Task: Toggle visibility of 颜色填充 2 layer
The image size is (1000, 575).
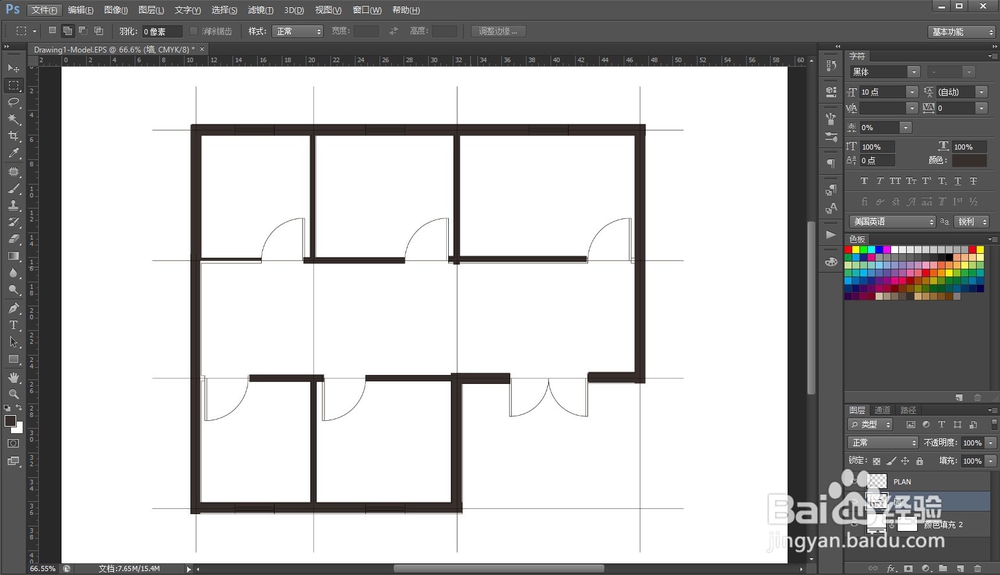Action: 855,525
